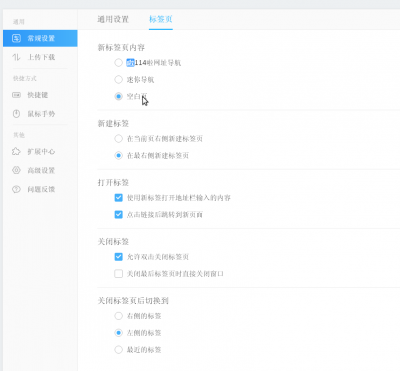The image size is (400, 371).
Task: Uncheck 使用新标签打开地址栏输入的内容
Action: point(118,198)
